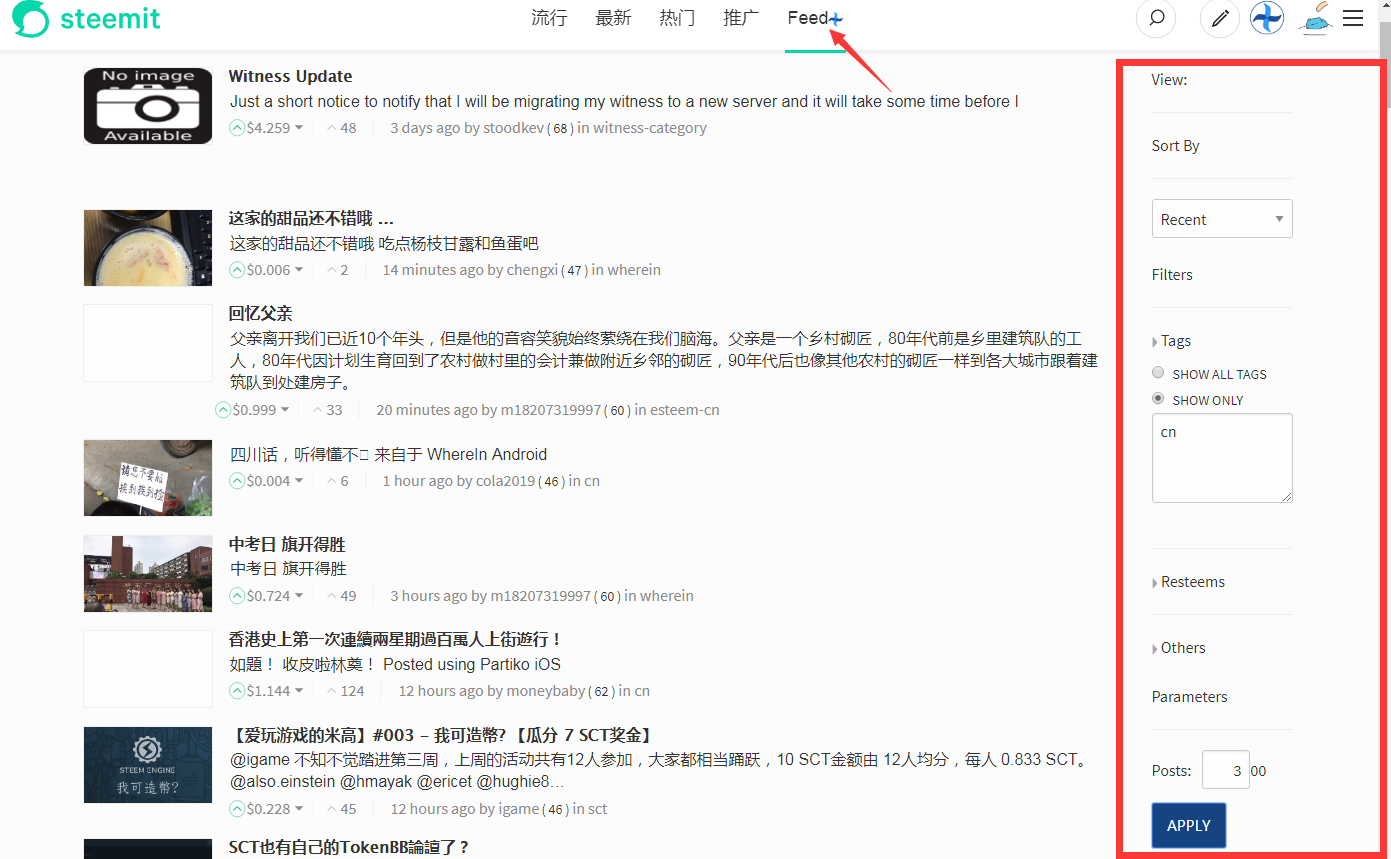Visit author stoodkev's profile
This screenshot has height=859, width=1391.
514,128
